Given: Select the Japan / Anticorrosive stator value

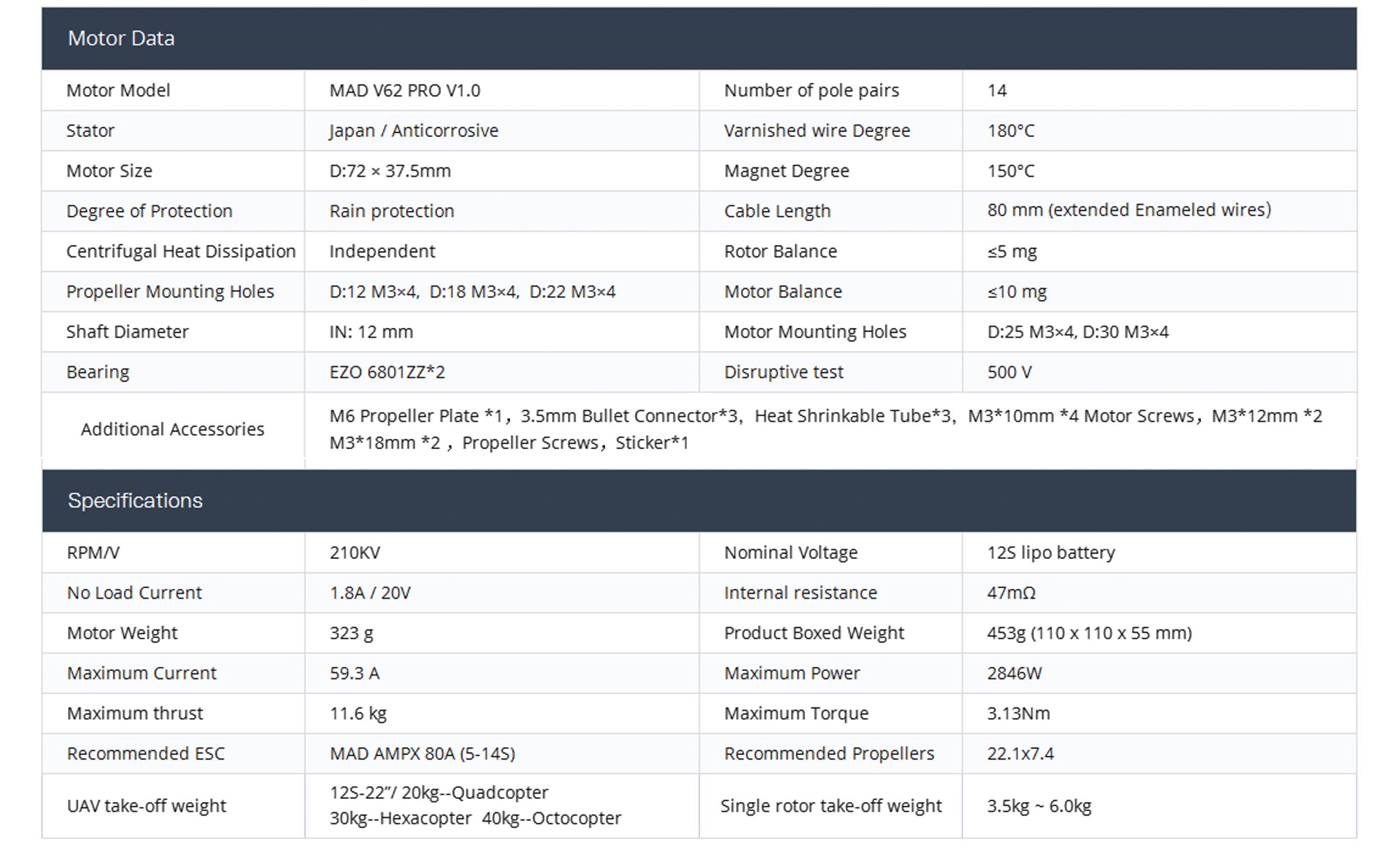Looking at the screenshot, I should (414, 131).
